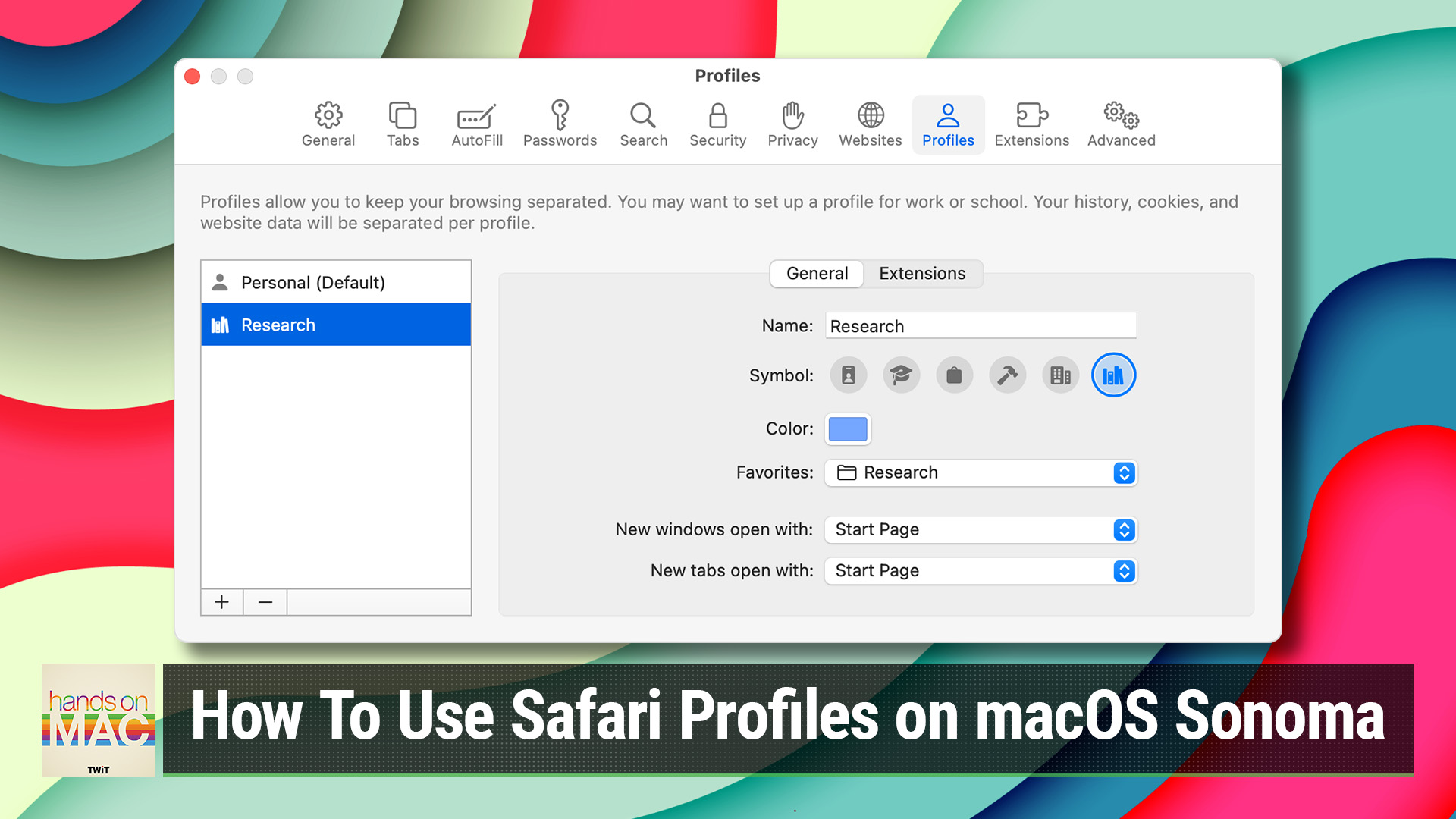Select the Personal (Default) profile
This screenshot has height=819, width=1456.
click(312, 281)
